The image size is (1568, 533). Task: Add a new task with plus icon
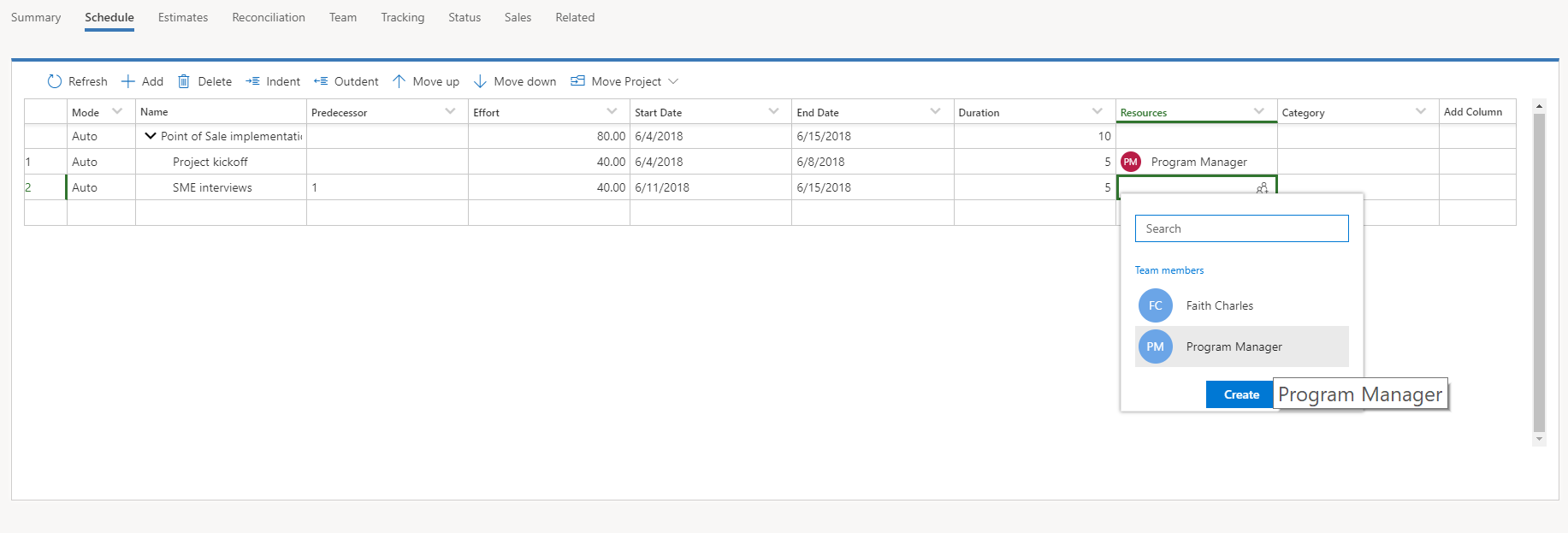coord(128,81)
